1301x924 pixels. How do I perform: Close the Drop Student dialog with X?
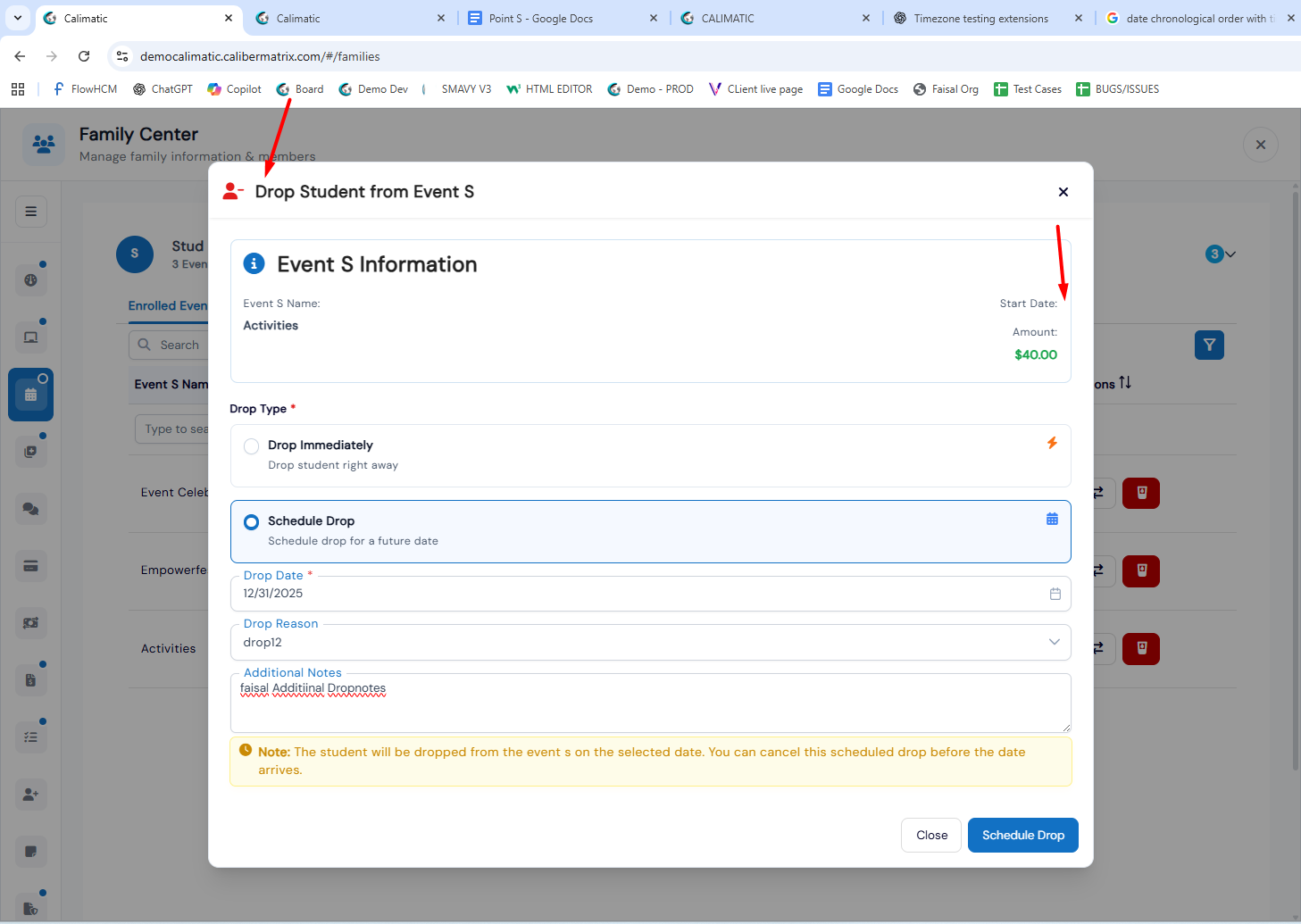(x=1063, y=192)
